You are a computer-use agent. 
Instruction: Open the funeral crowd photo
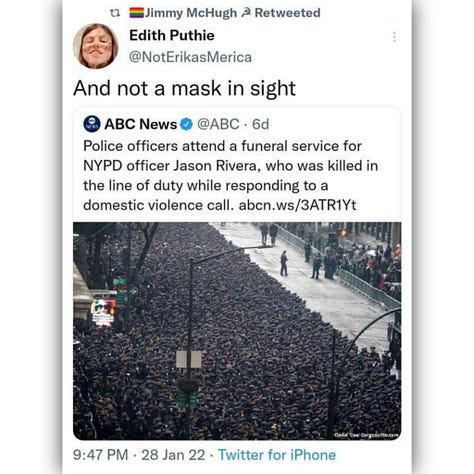[237, 331]
